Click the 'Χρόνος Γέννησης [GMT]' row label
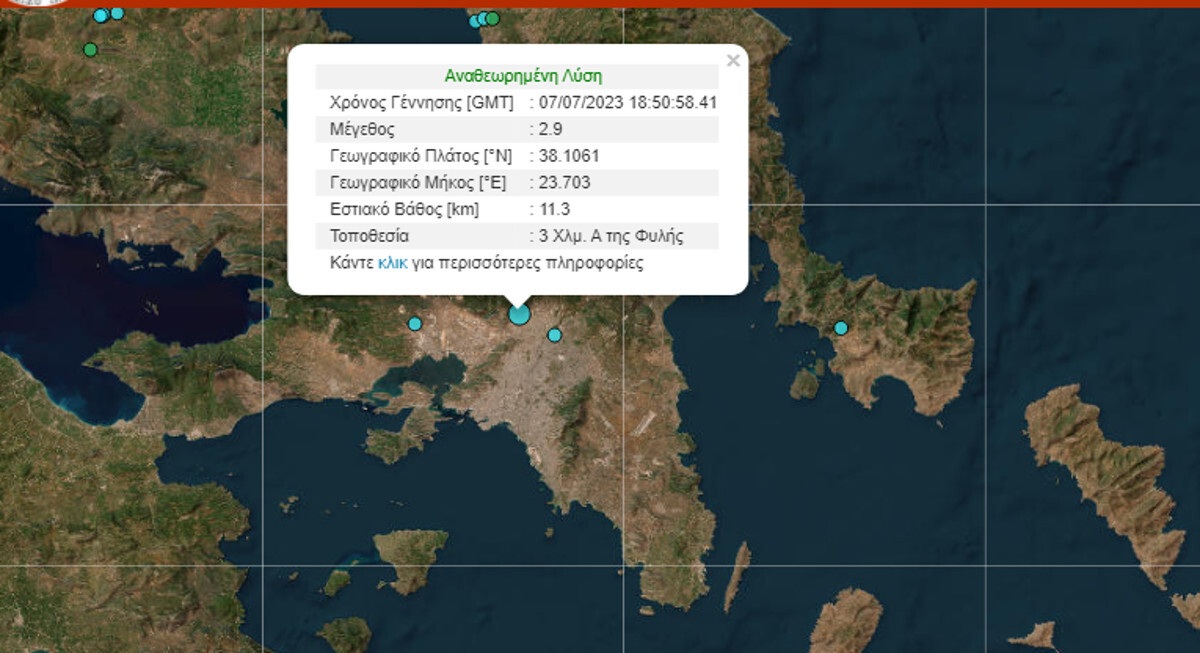This screenshot has height=653, width=1200. [x=421, y=102]
